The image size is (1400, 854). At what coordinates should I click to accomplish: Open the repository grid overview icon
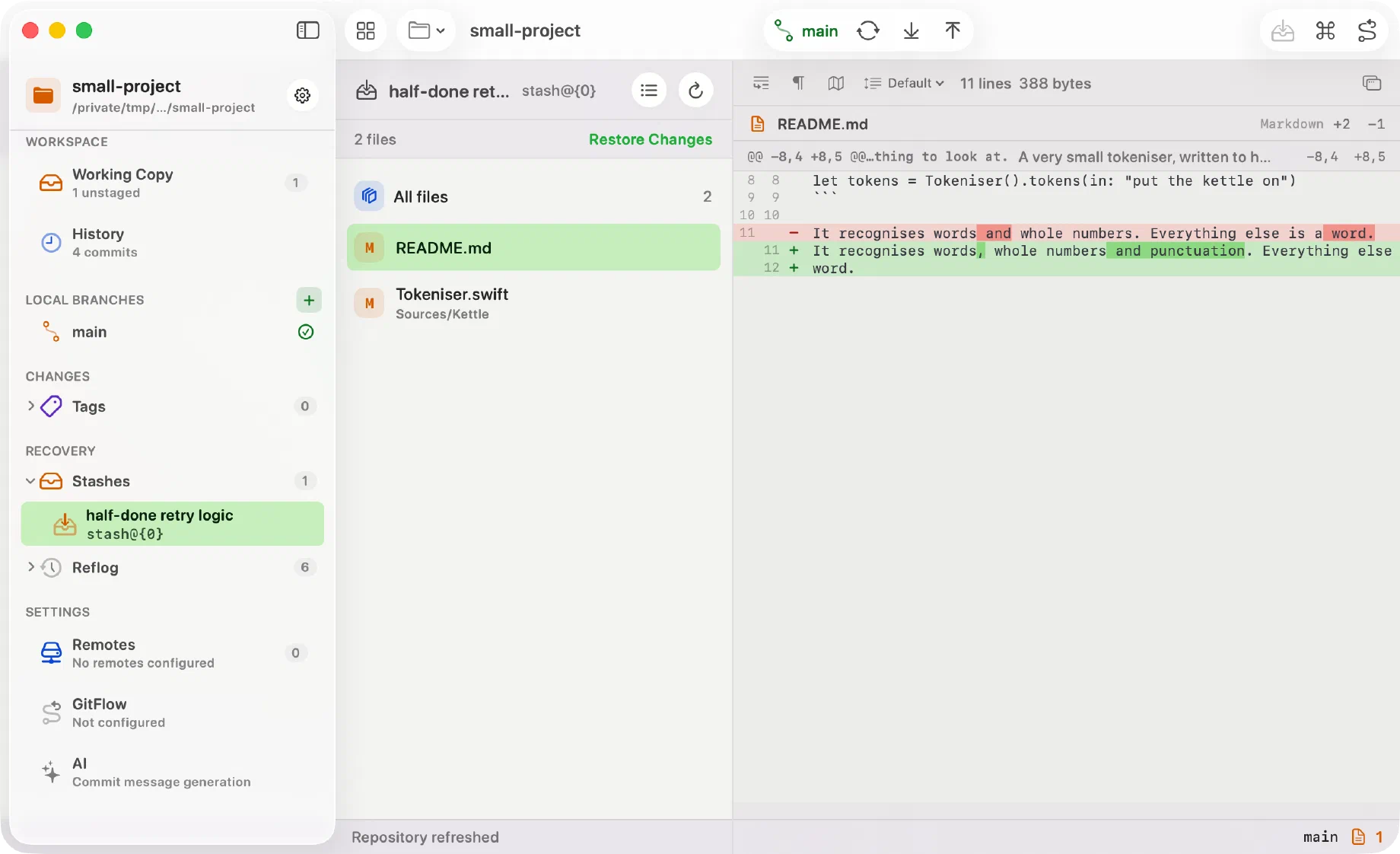click(366, 30)
